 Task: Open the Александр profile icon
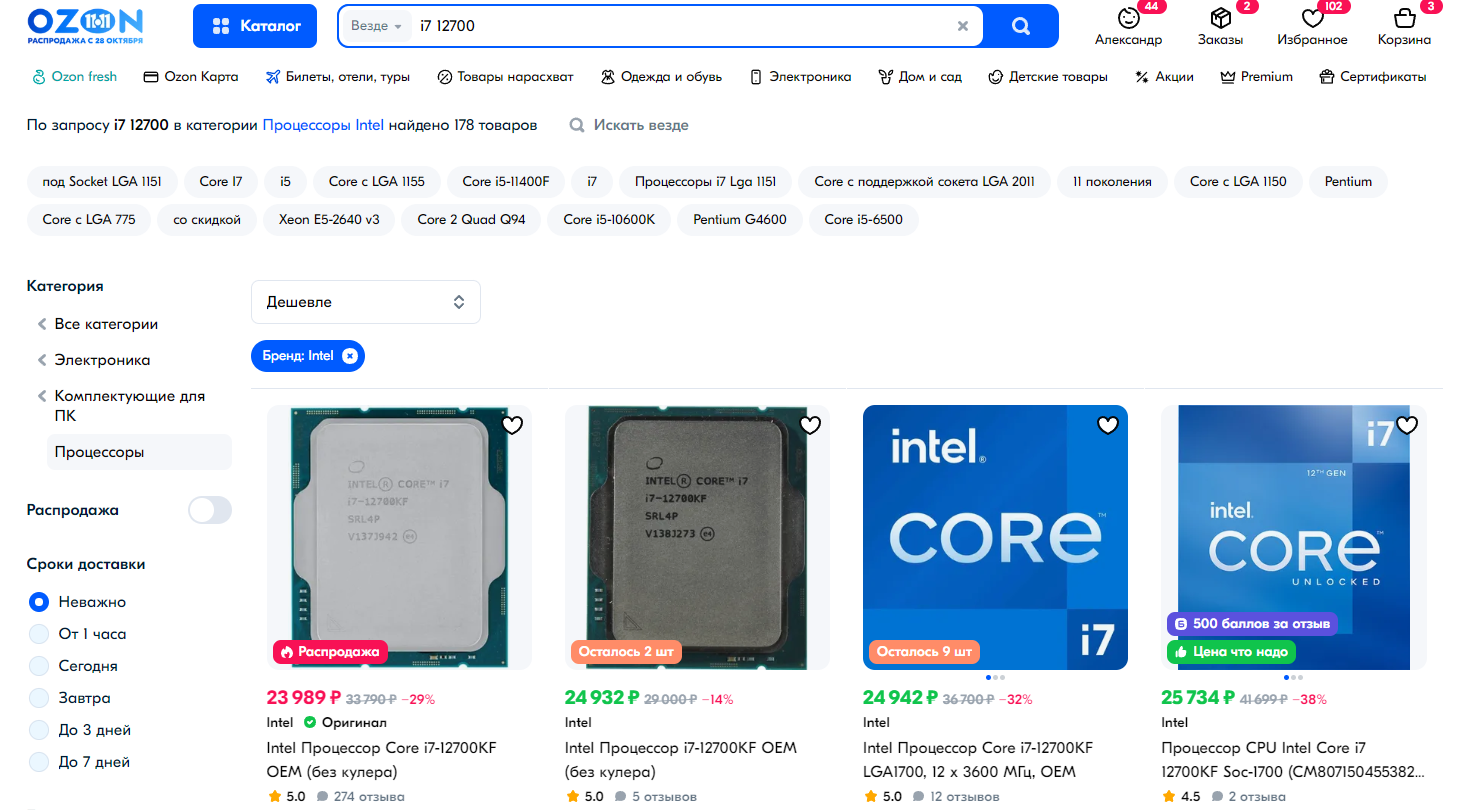pos(1129,19)
